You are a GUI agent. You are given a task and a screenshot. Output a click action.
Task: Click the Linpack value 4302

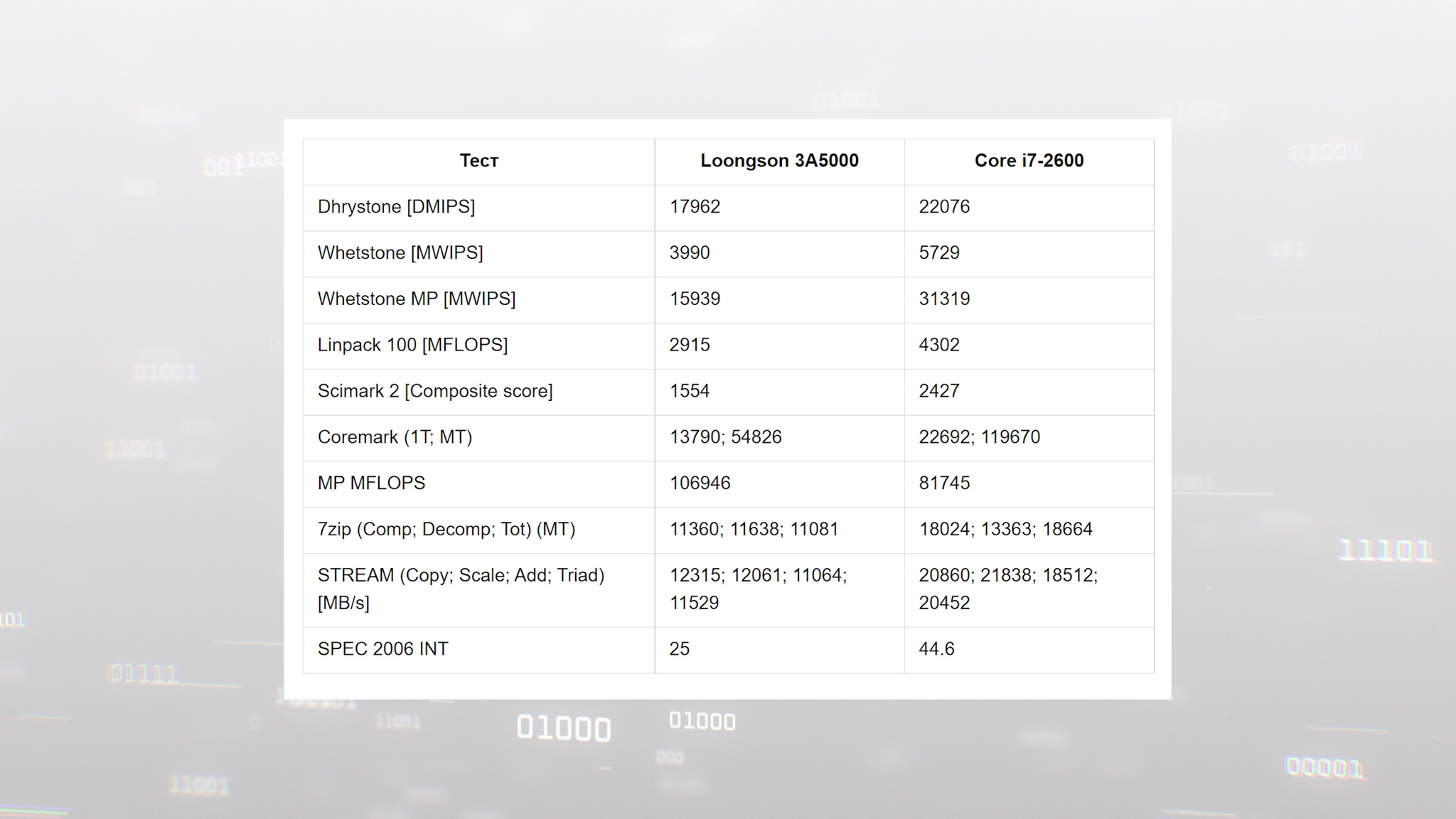tap(939, 345)
